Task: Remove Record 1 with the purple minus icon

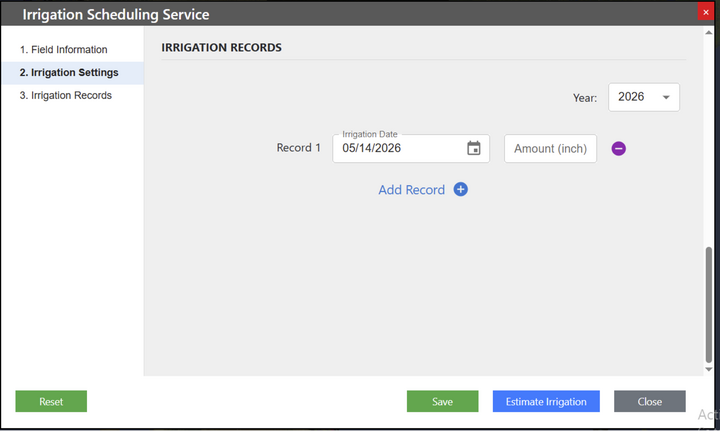Action: [x=619, y=148]
